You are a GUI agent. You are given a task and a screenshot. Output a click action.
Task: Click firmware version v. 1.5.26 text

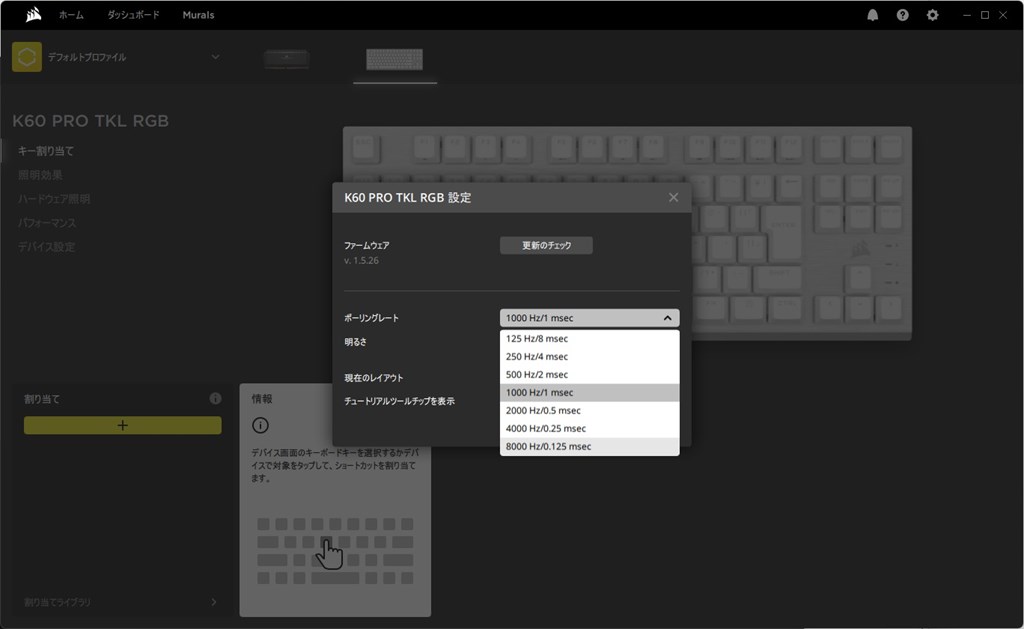point(361,260)
